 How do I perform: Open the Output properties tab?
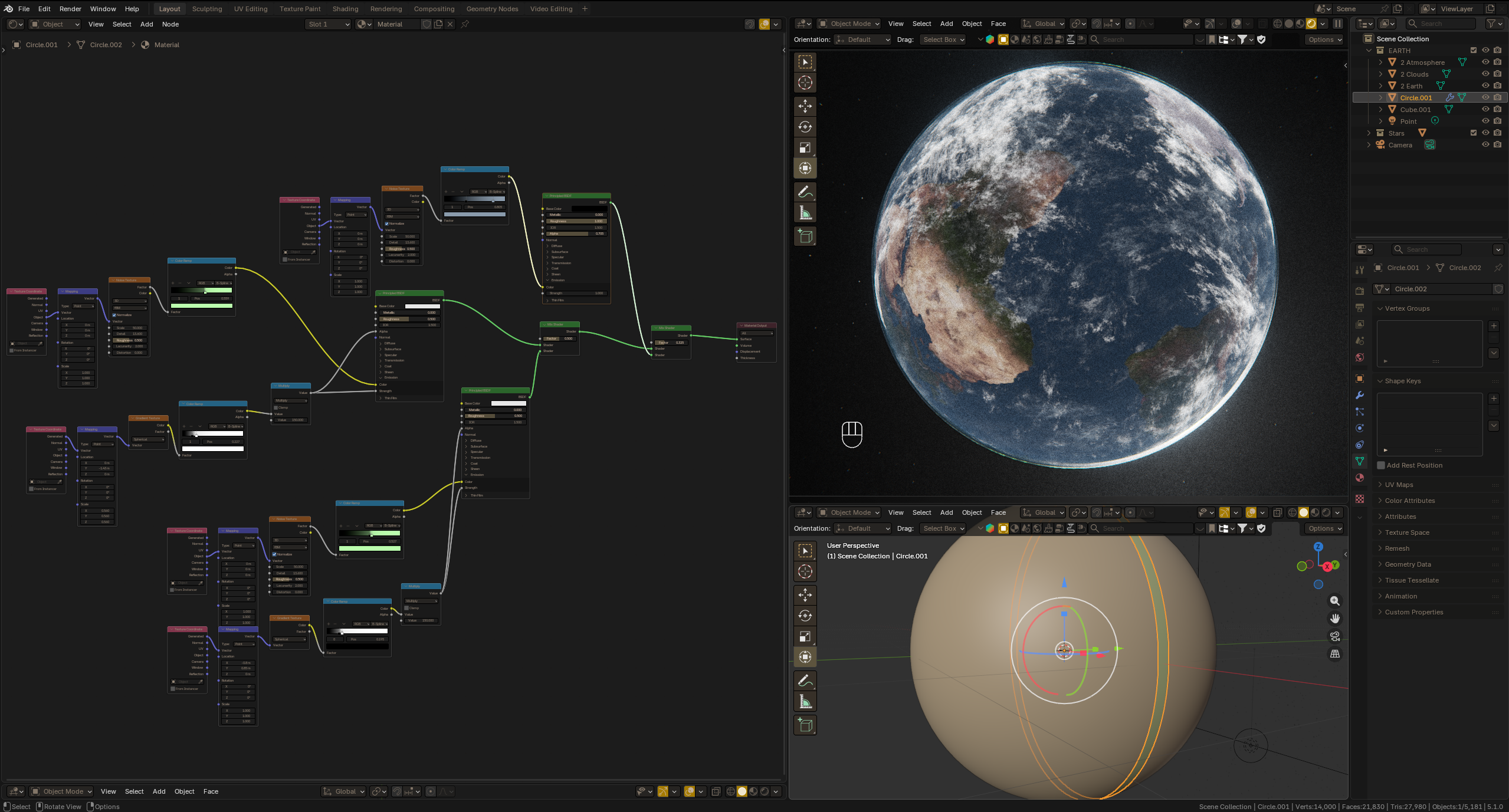tap(1360, 307)
